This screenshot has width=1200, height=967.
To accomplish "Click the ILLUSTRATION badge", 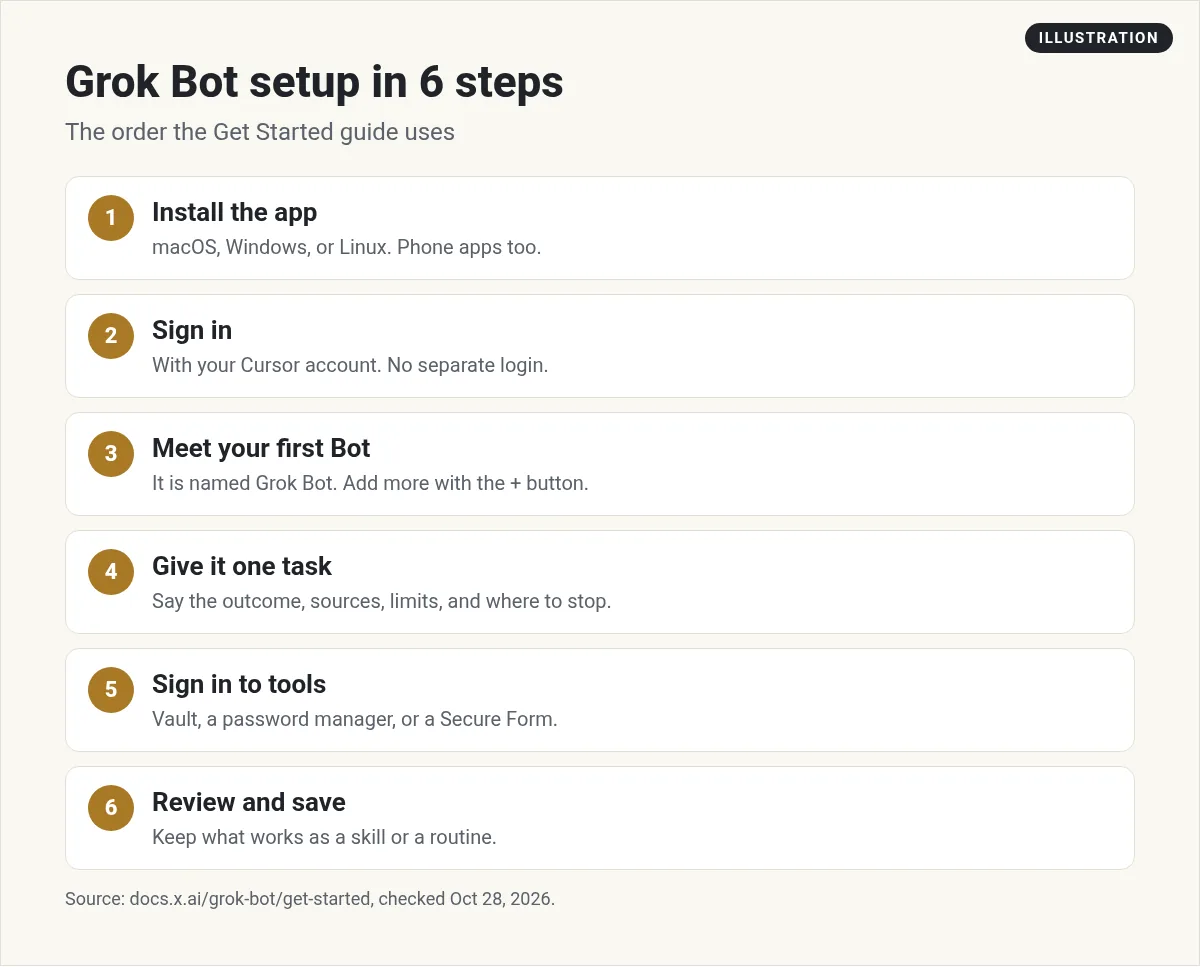I will 1098,38.
